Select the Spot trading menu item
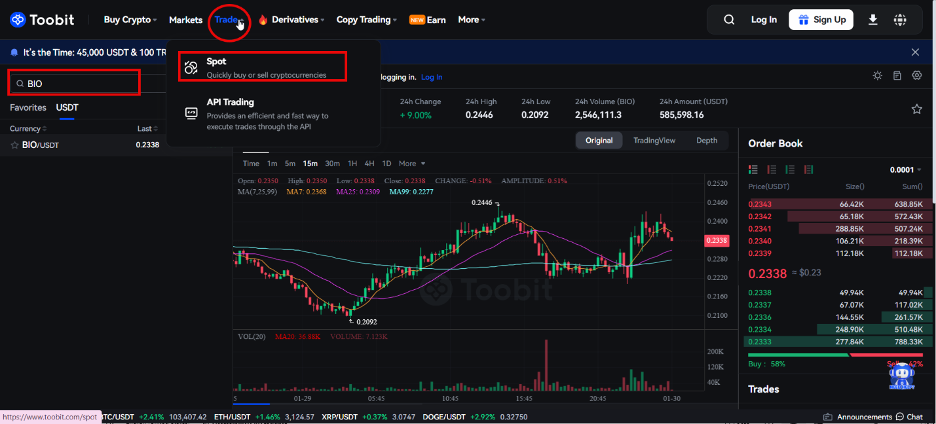Viewport: 936px width, 424px height. point(262,67)
